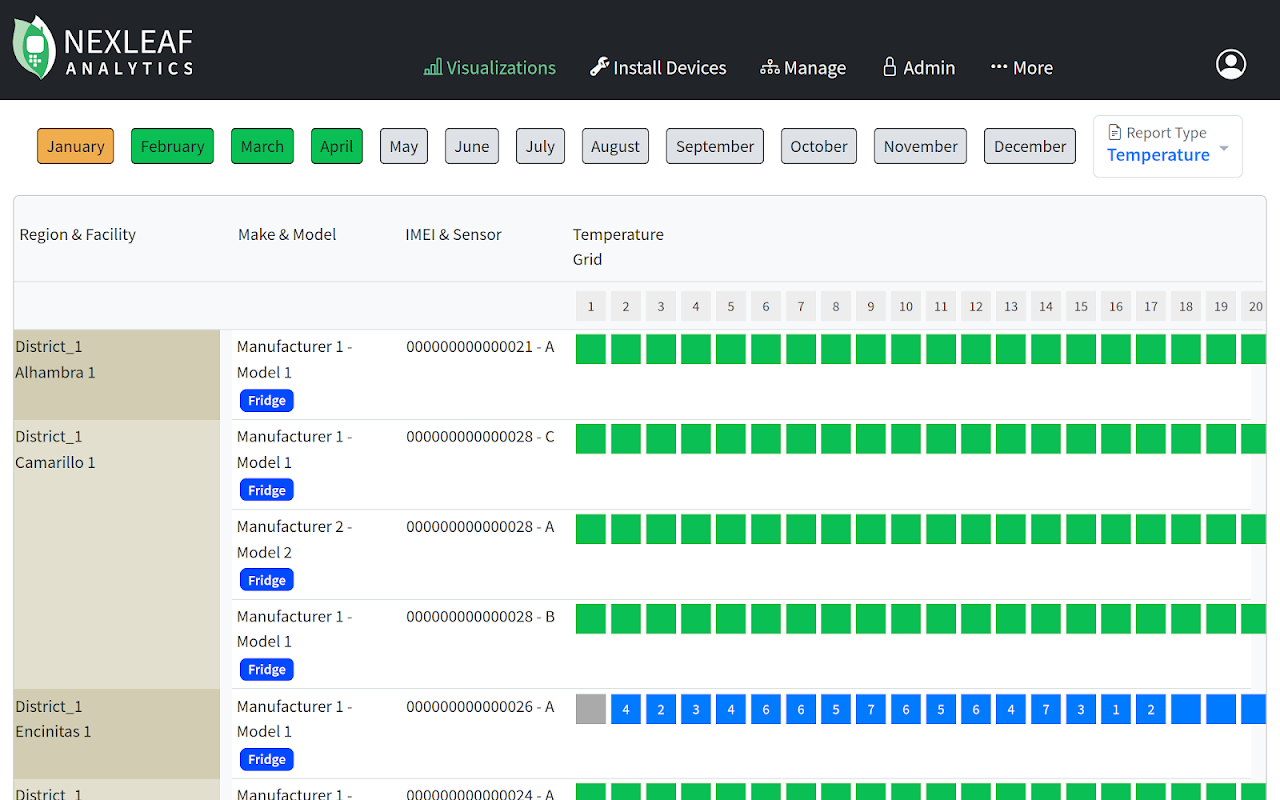Click the Nexleaf Analytics logo

tap(103, 49)
